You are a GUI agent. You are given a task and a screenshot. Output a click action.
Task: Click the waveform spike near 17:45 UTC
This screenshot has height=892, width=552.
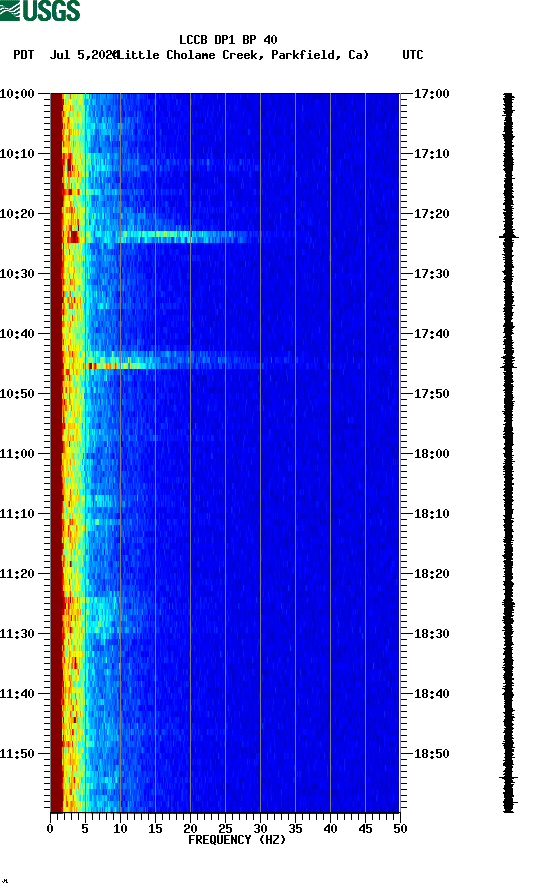pos(509,366)
